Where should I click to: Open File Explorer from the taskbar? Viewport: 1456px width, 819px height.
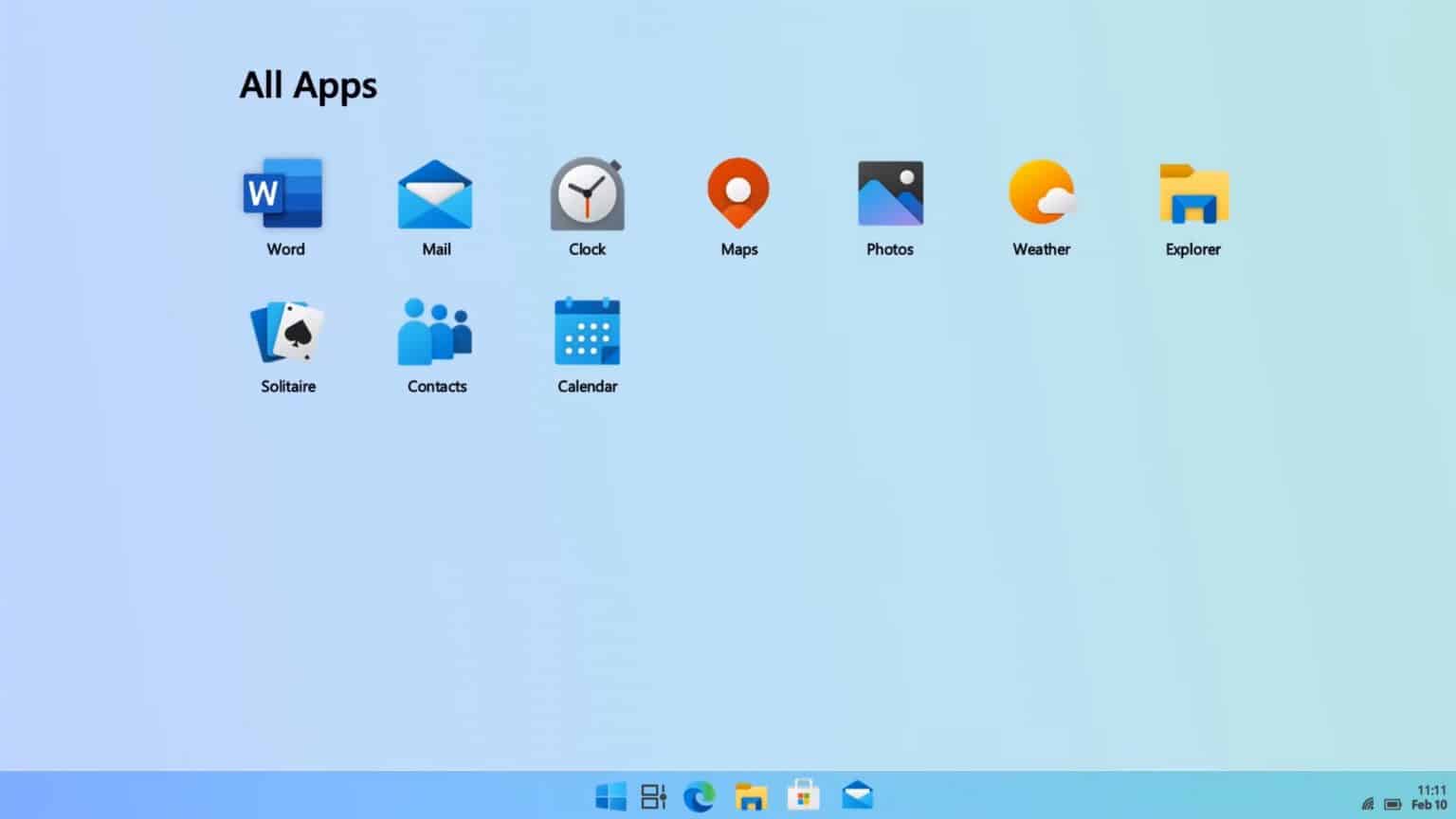753,796
